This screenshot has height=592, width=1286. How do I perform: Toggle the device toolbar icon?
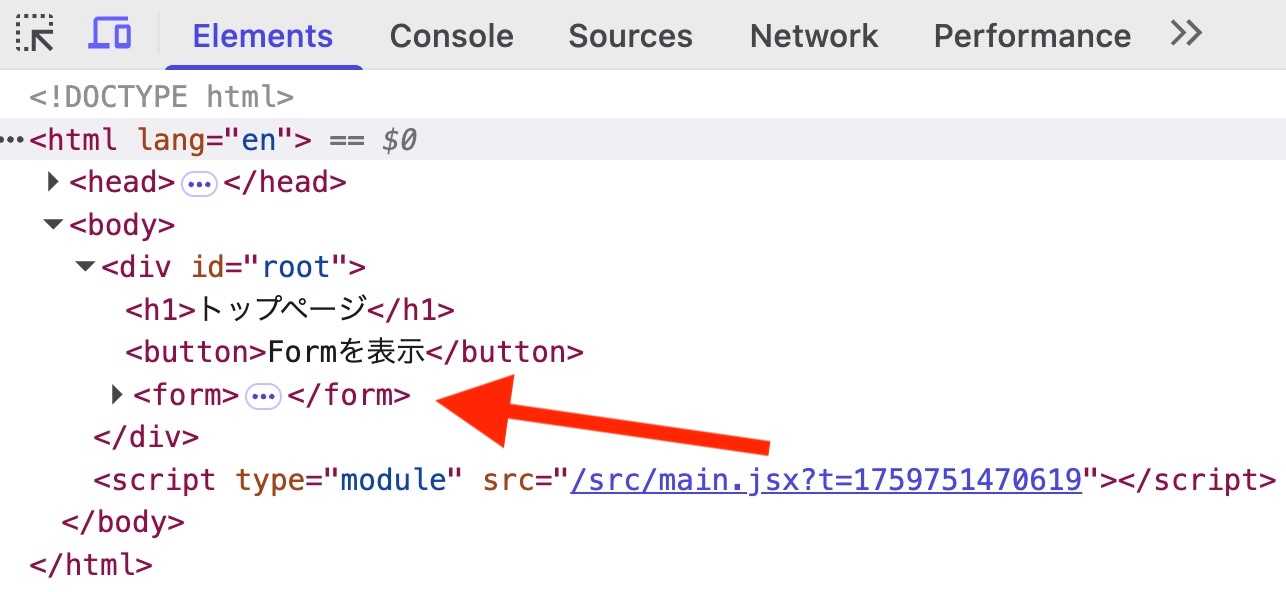pyautogui.click(x=109, y=35)
